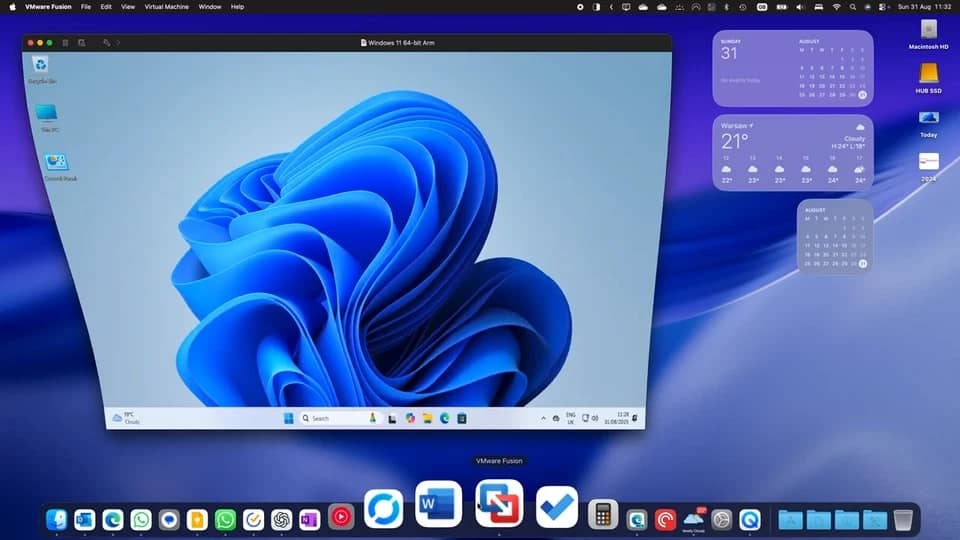Open Outlook from the Dock
960x540 pixels.
click(x=84, y=519)
